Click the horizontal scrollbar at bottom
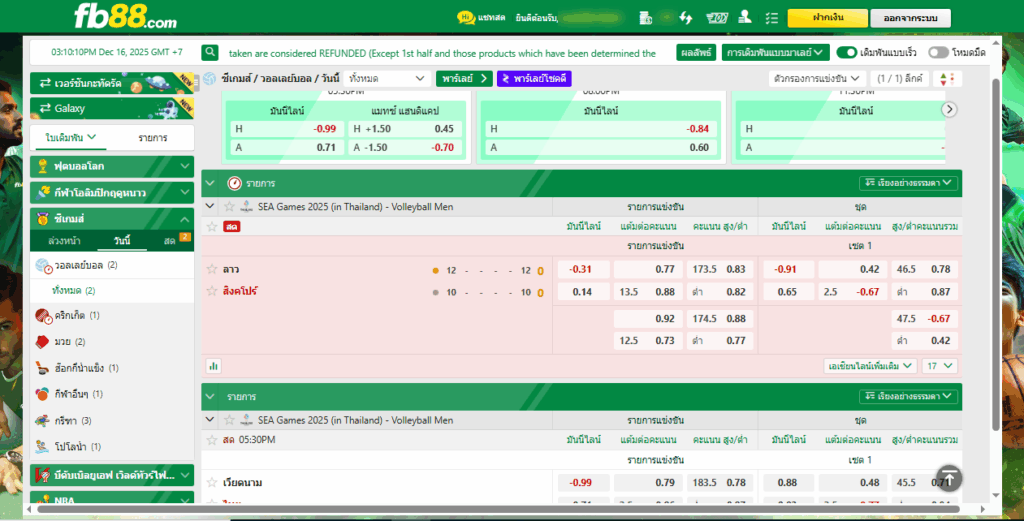Viewport: 1024px width, 521px height. tap(498, 509)
